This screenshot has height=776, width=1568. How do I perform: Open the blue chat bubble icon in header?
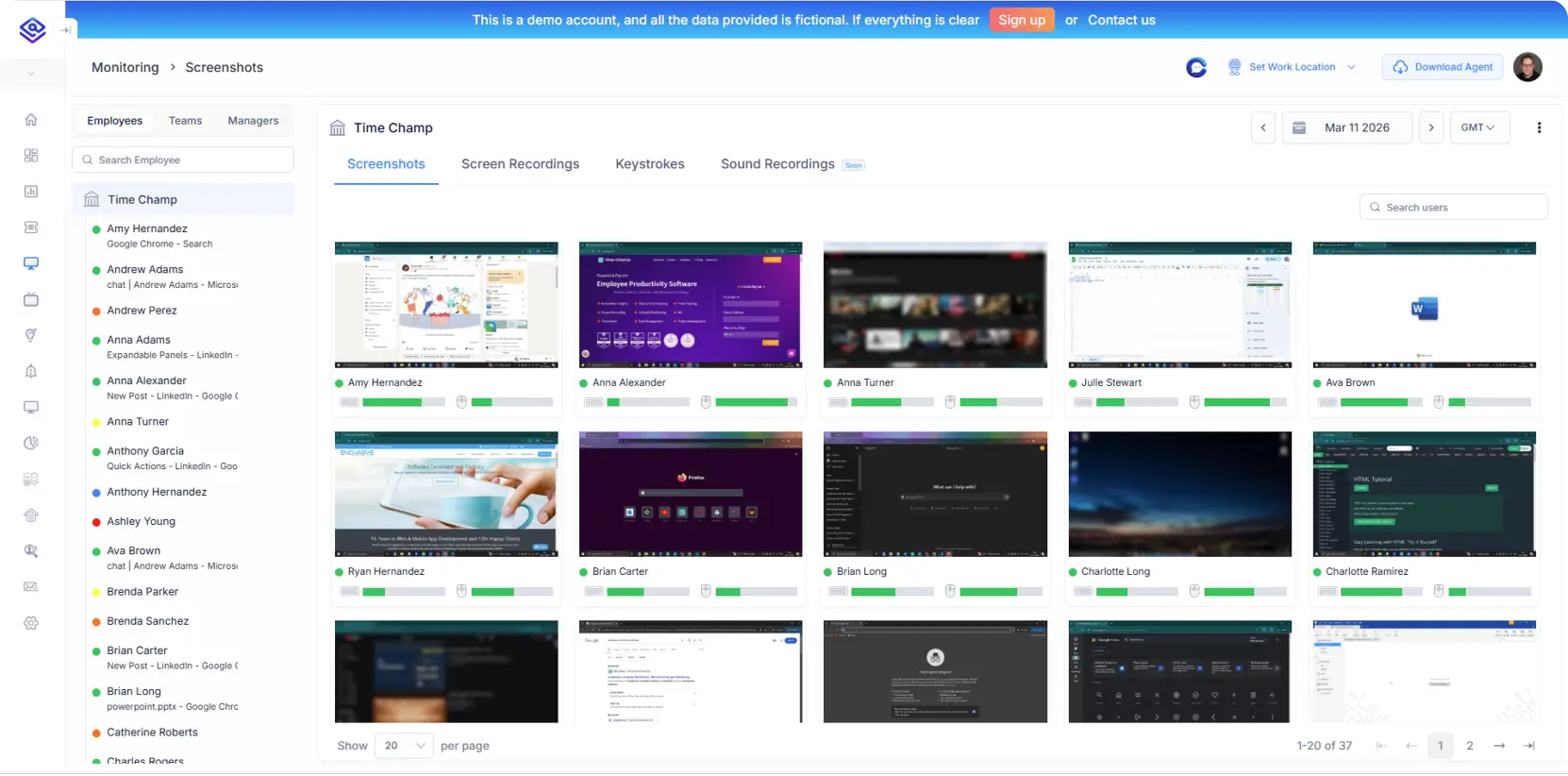pos(1196,67)
